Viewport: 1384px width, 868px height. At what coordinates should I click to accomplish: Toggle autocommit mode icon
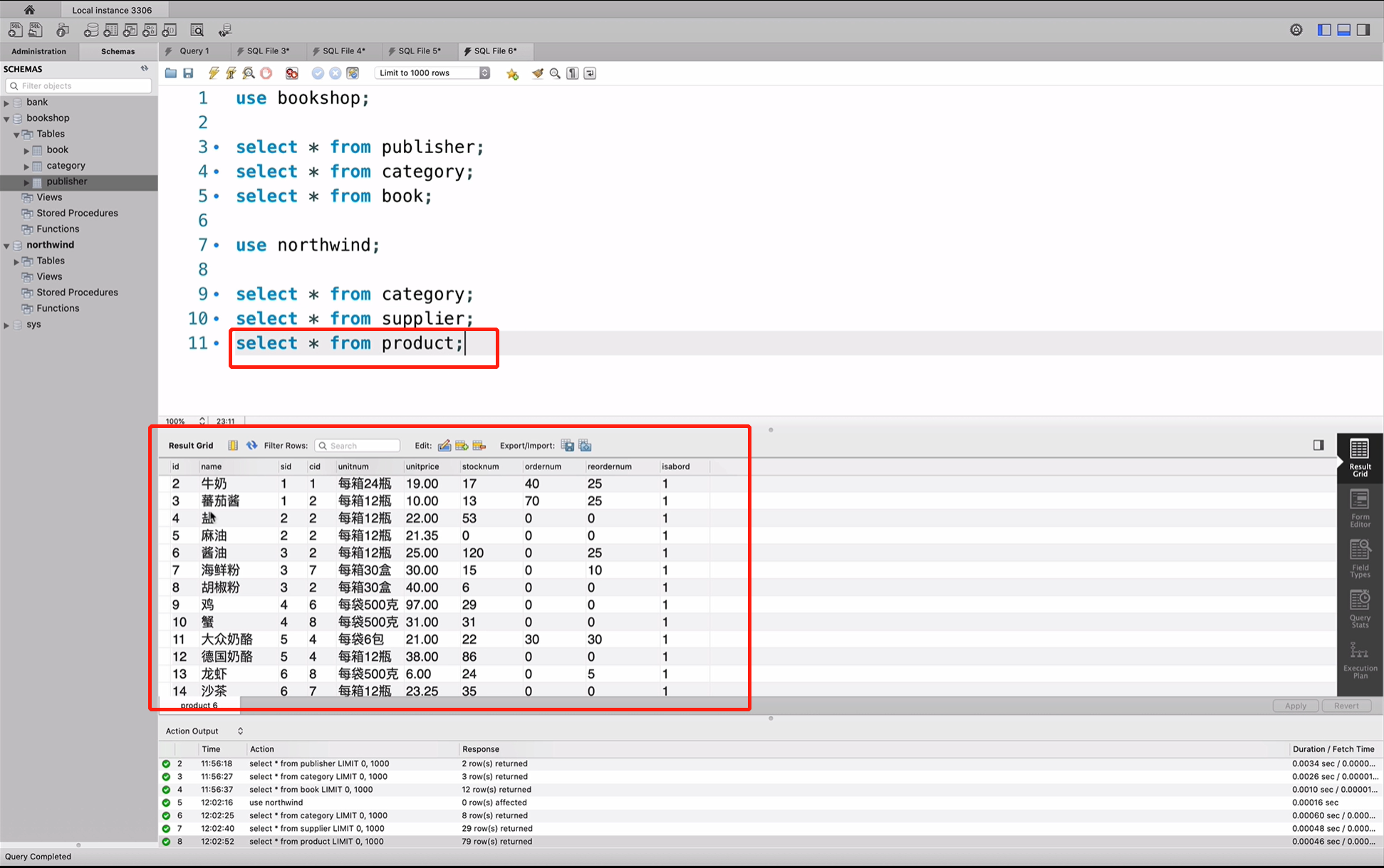(x=353, y=73)
